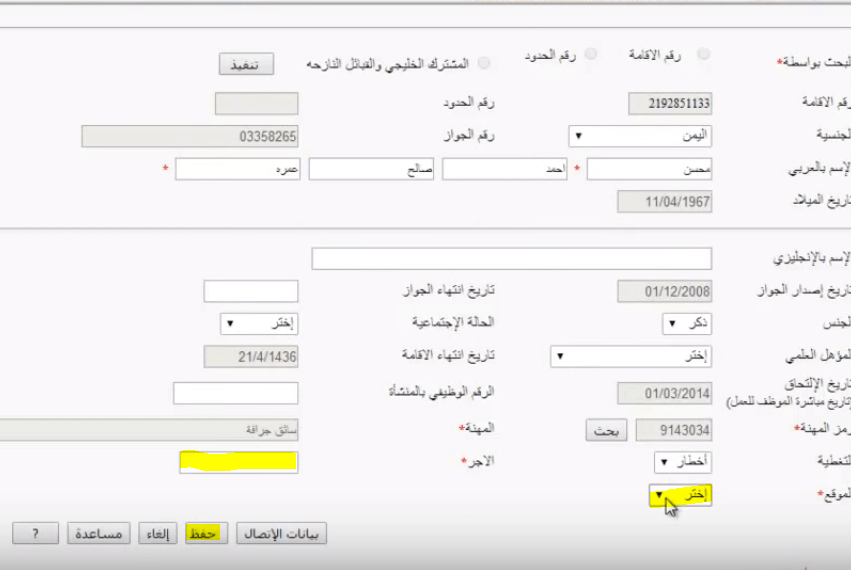Click the passport expiry date field
This screenshot has height=570, width=851.
click(251, 291)
